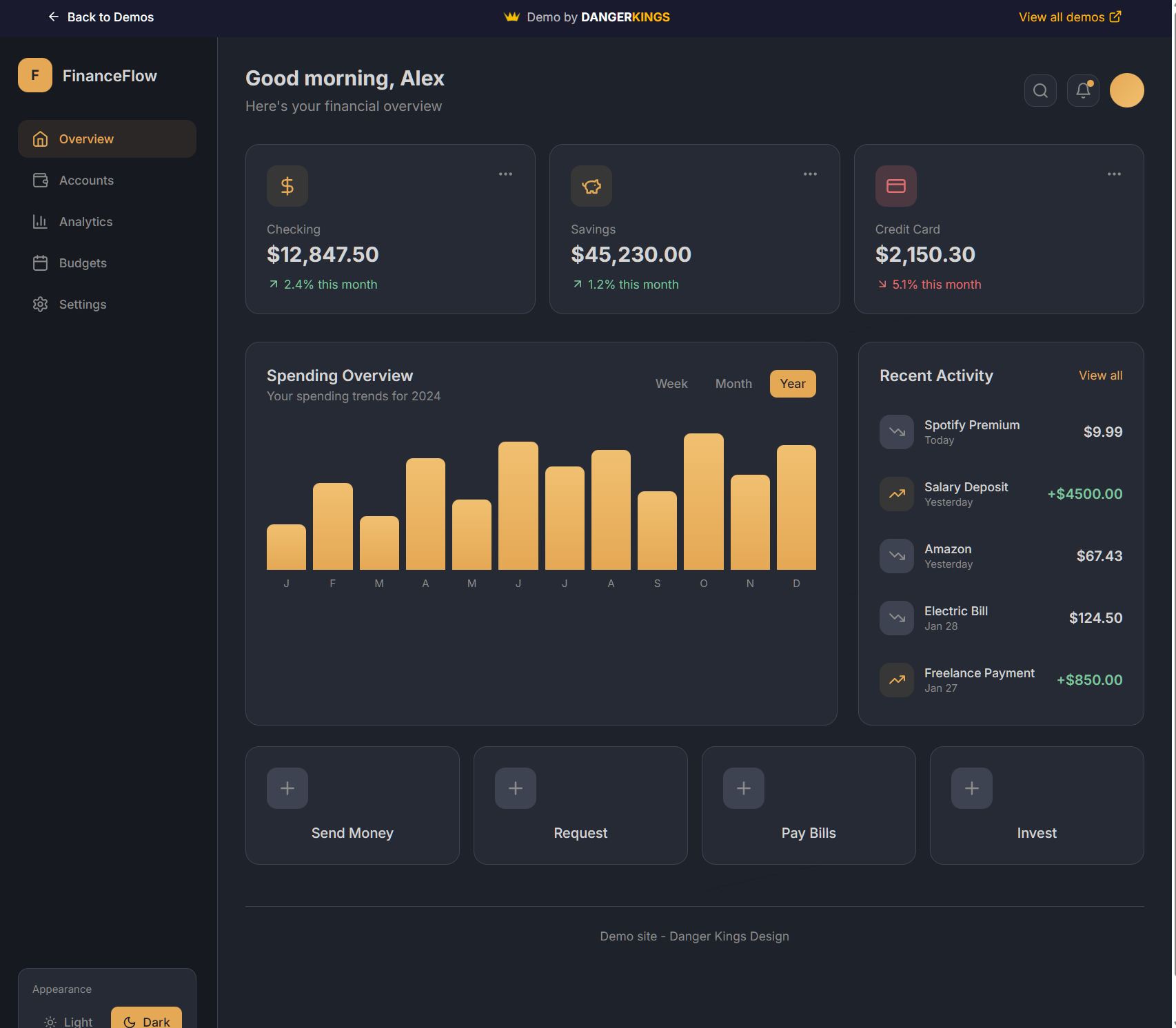Screen dimensions: 1176x1028
Task: Go to the Settings section
Action: [x=82, y=304]
